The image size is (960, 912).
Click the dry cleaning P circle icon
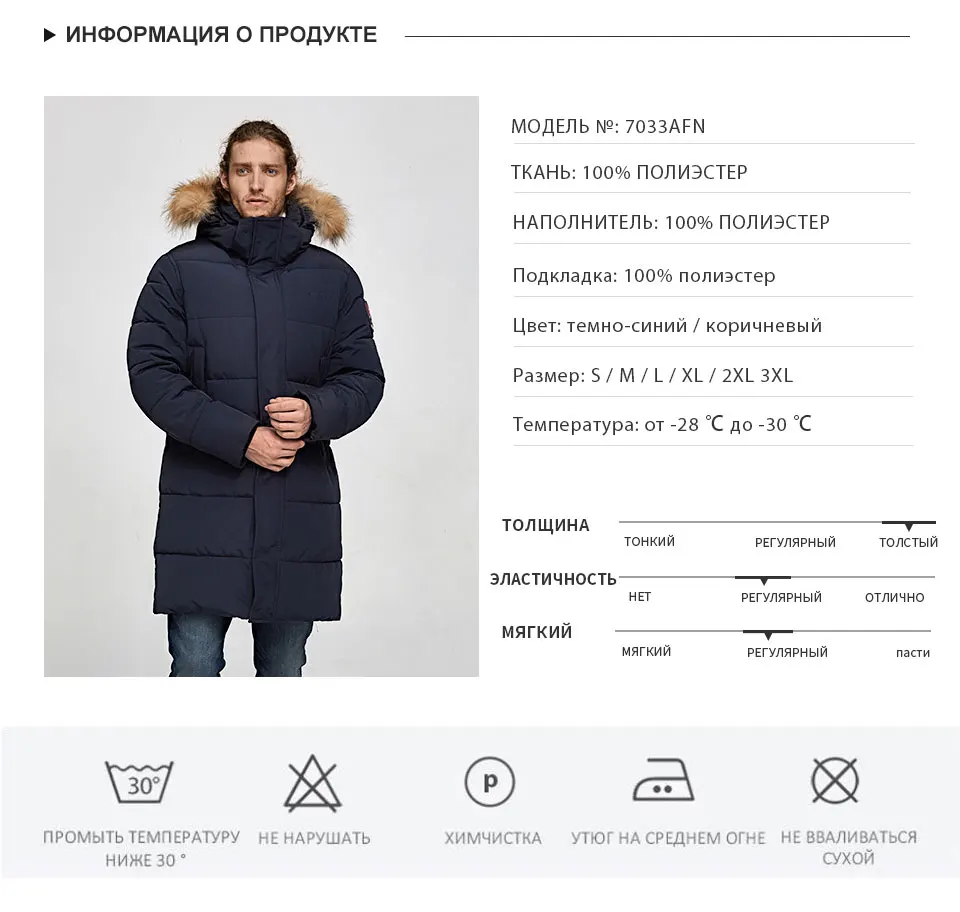(x=490, y=782)
